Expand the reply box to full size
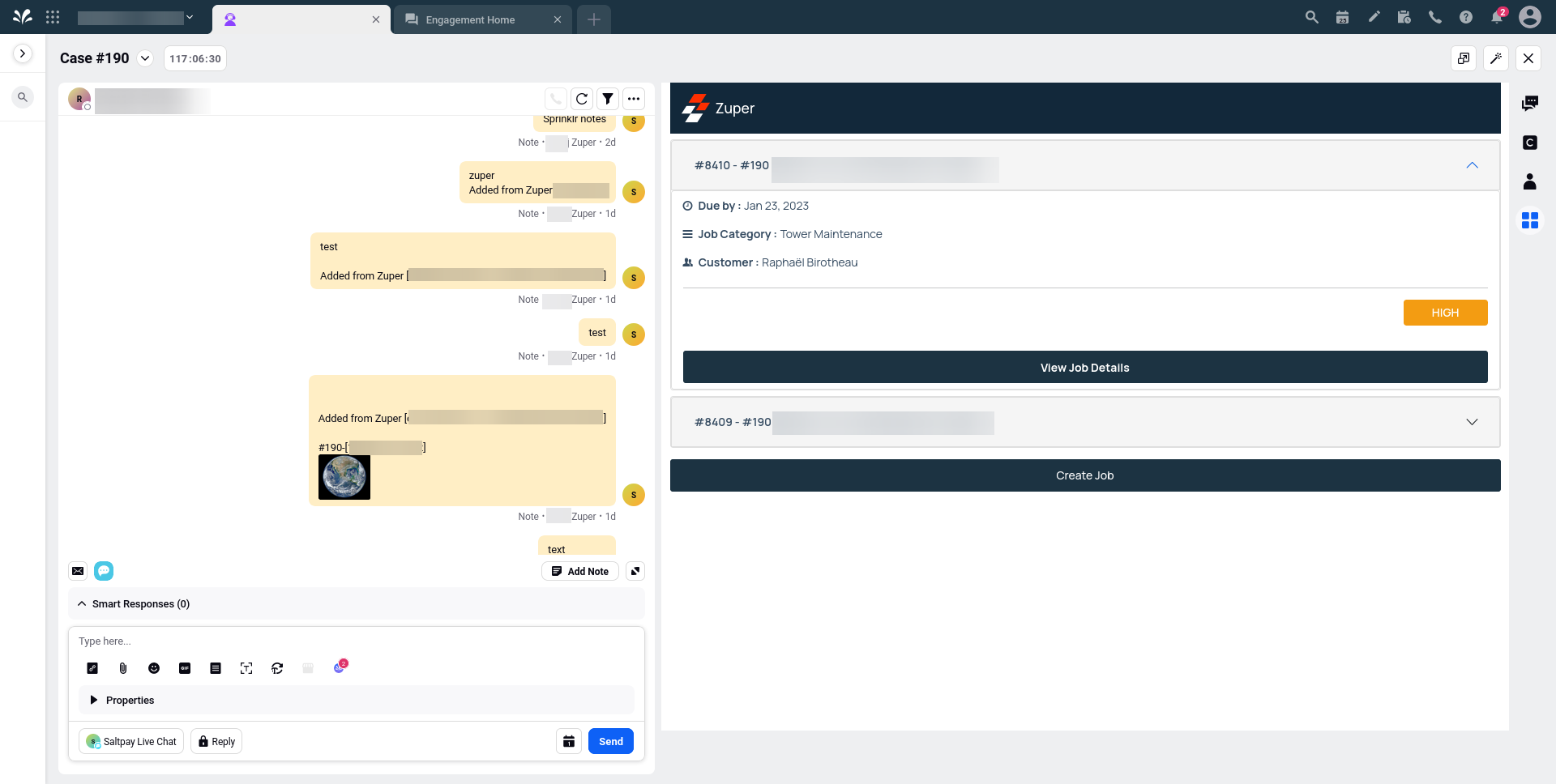 click(635, 571)
